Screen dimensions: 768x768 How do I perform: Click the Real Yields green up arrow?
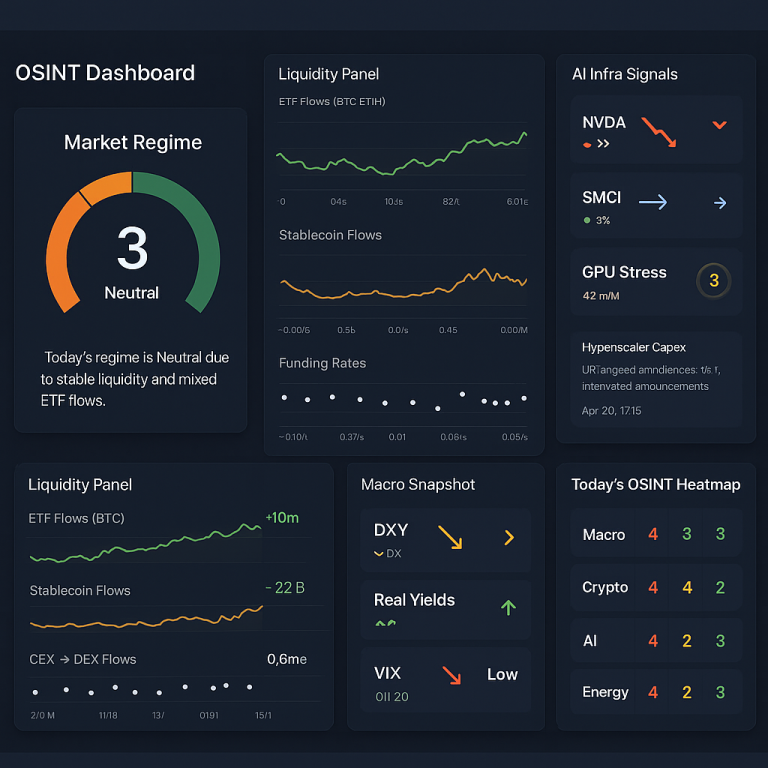(508, 606)
